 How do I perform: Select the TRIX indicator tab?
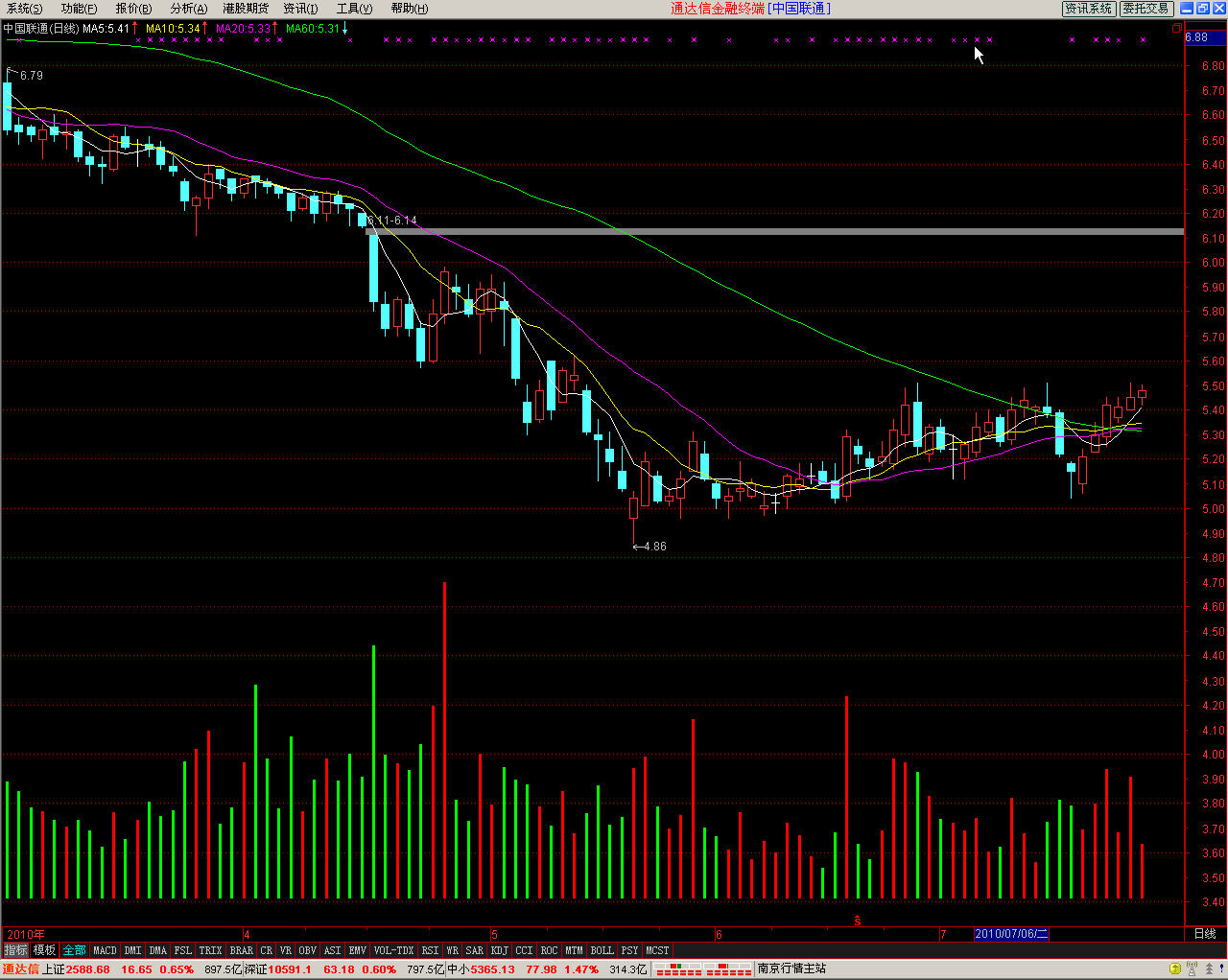pyautogui.click(x=211, y=950)
